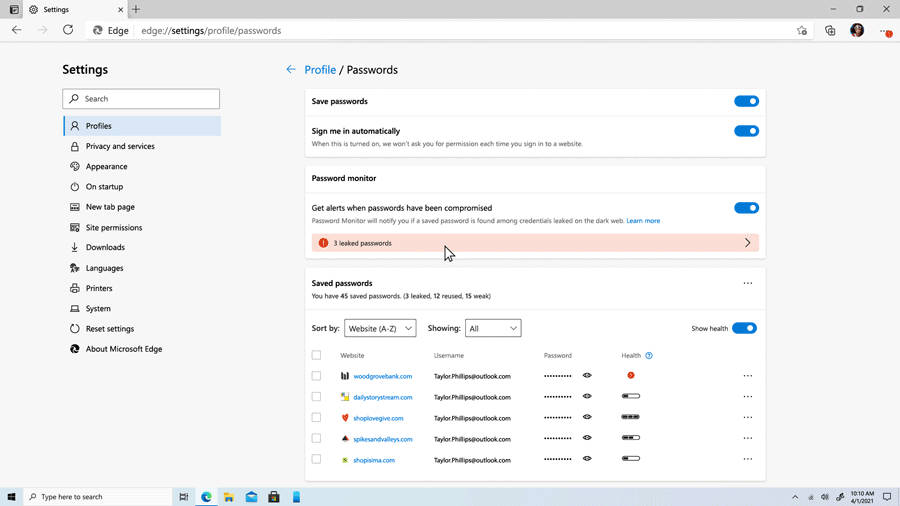This screenshot has width=900, height=506.
Task: Toggle Sign me in automatically
Action: tap(746, 131)
